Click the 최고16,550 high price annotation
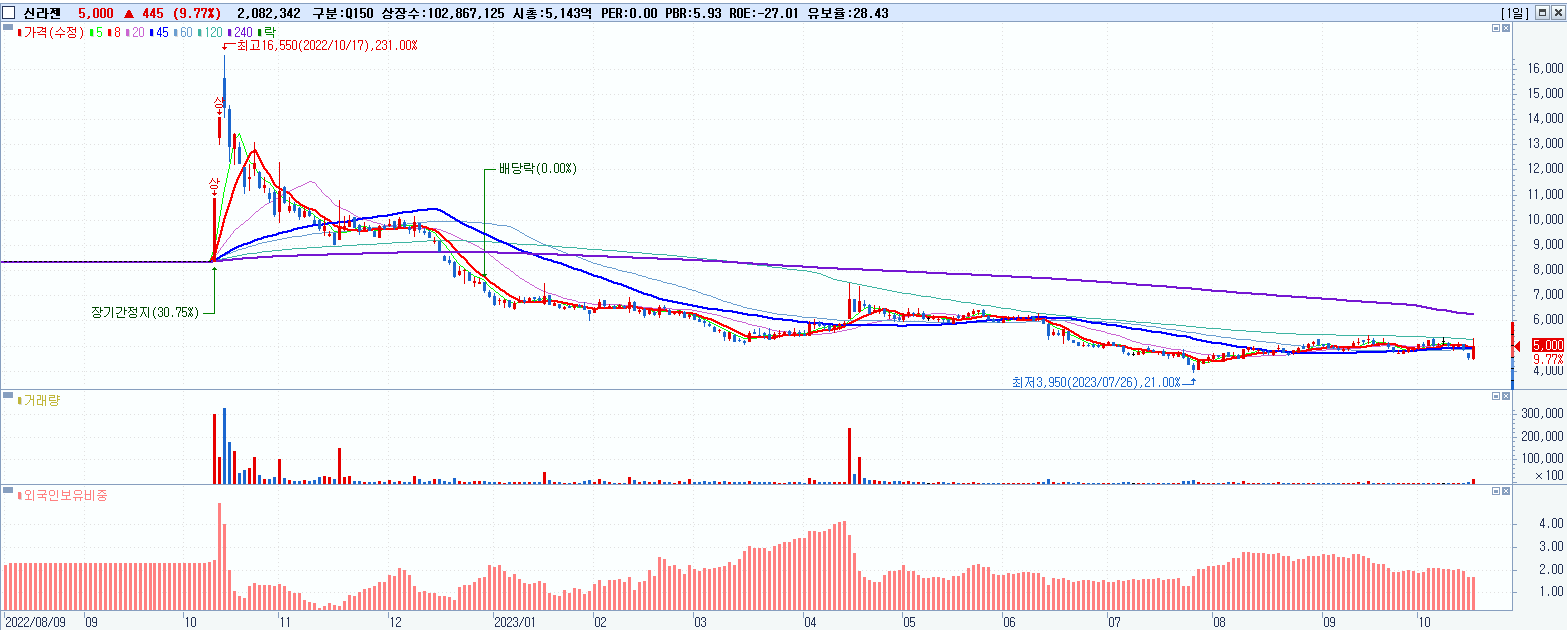 coord(326,46)
